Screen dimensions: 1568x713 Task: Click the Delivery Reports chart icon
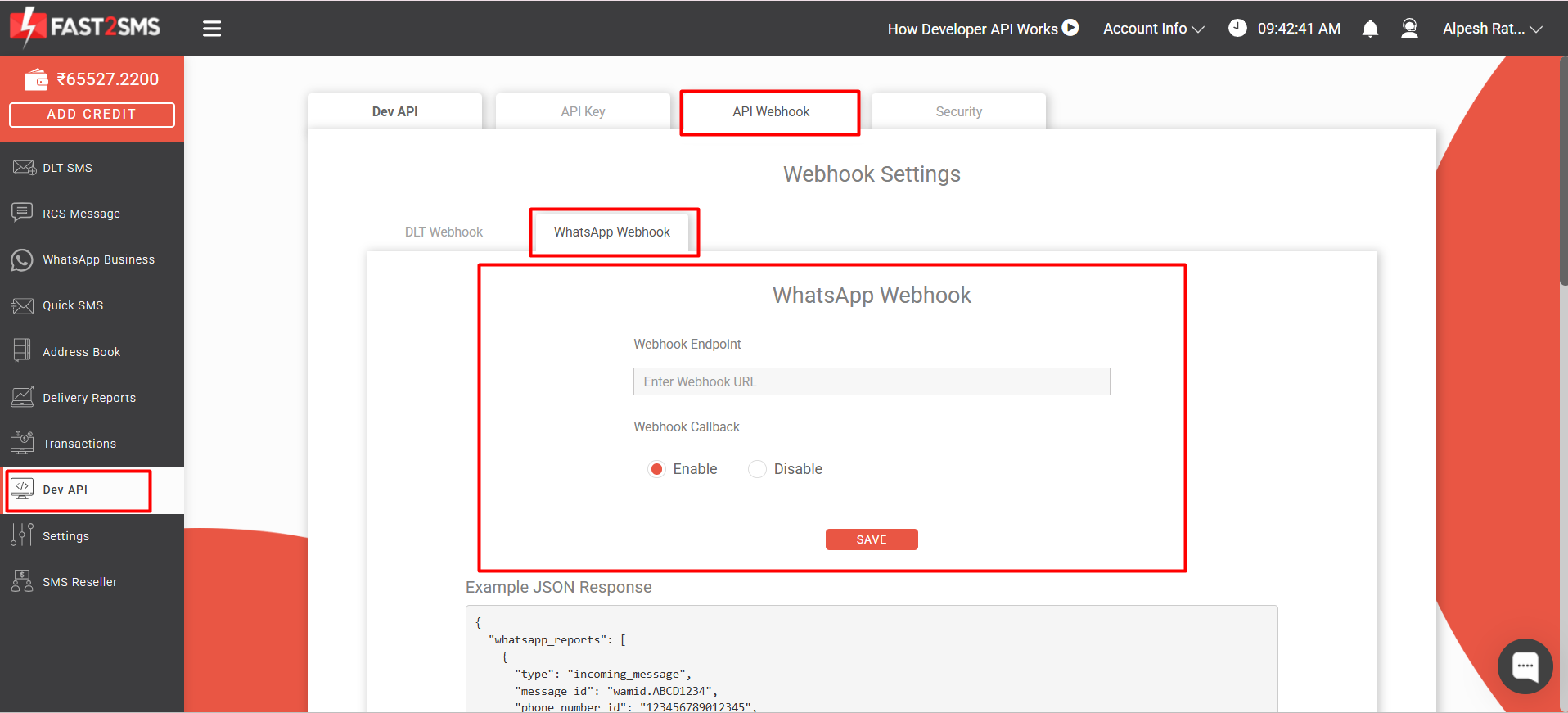click(x=22, y=397)
